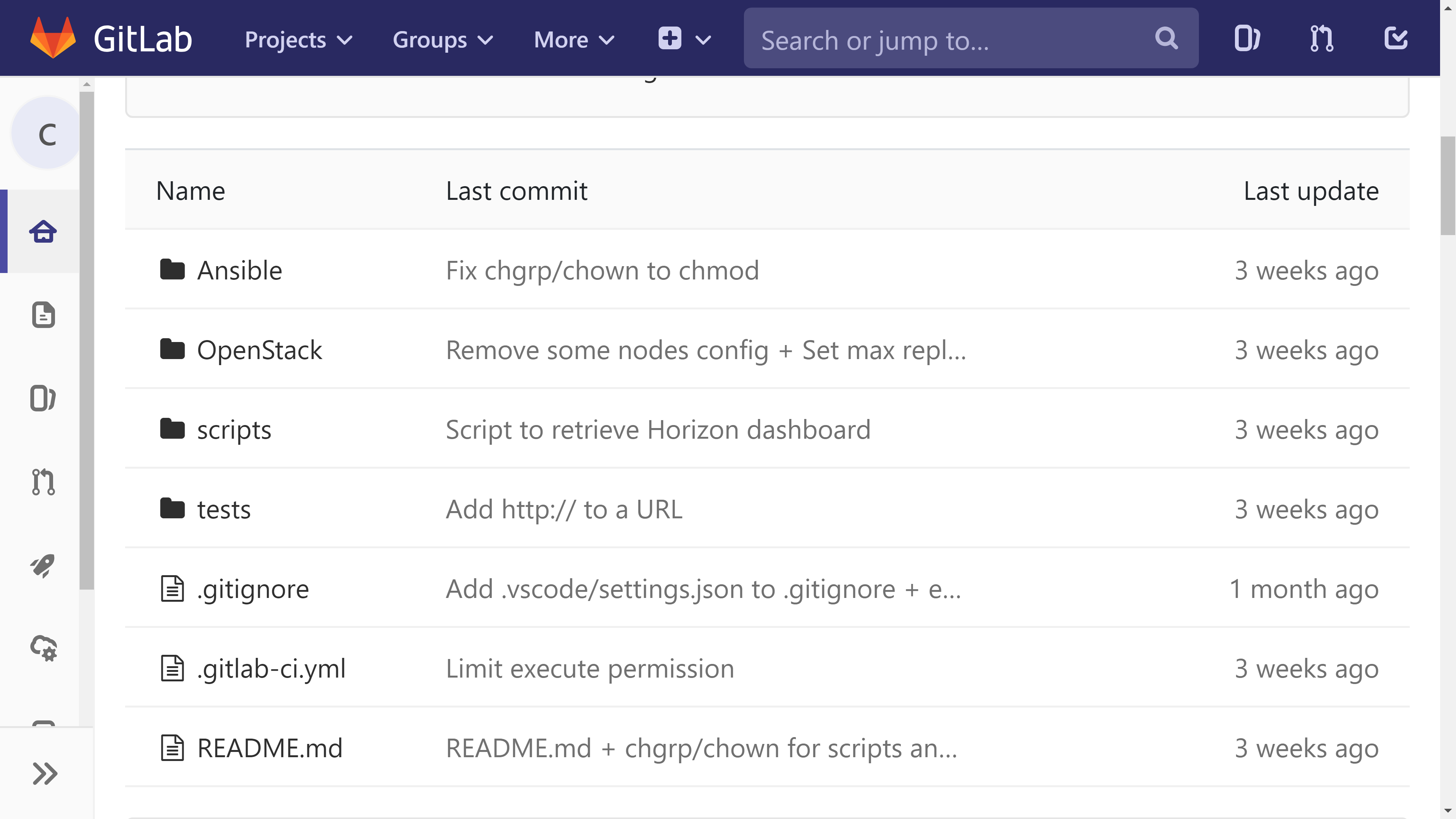Open the README.md file
Screen dimensions: 1456x819
(x=270, y=748)
